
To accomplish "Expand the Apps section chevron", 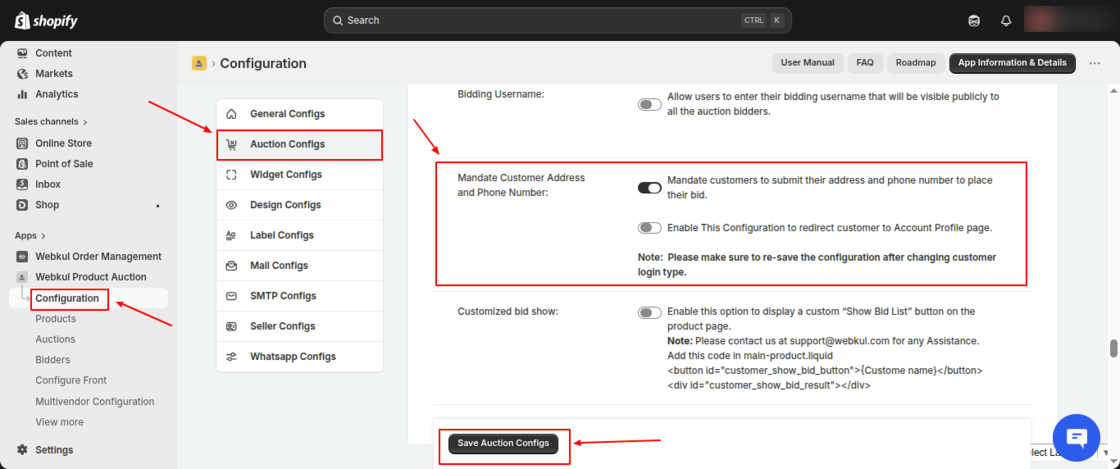I will pyautogui.click(x=43, y=236).
